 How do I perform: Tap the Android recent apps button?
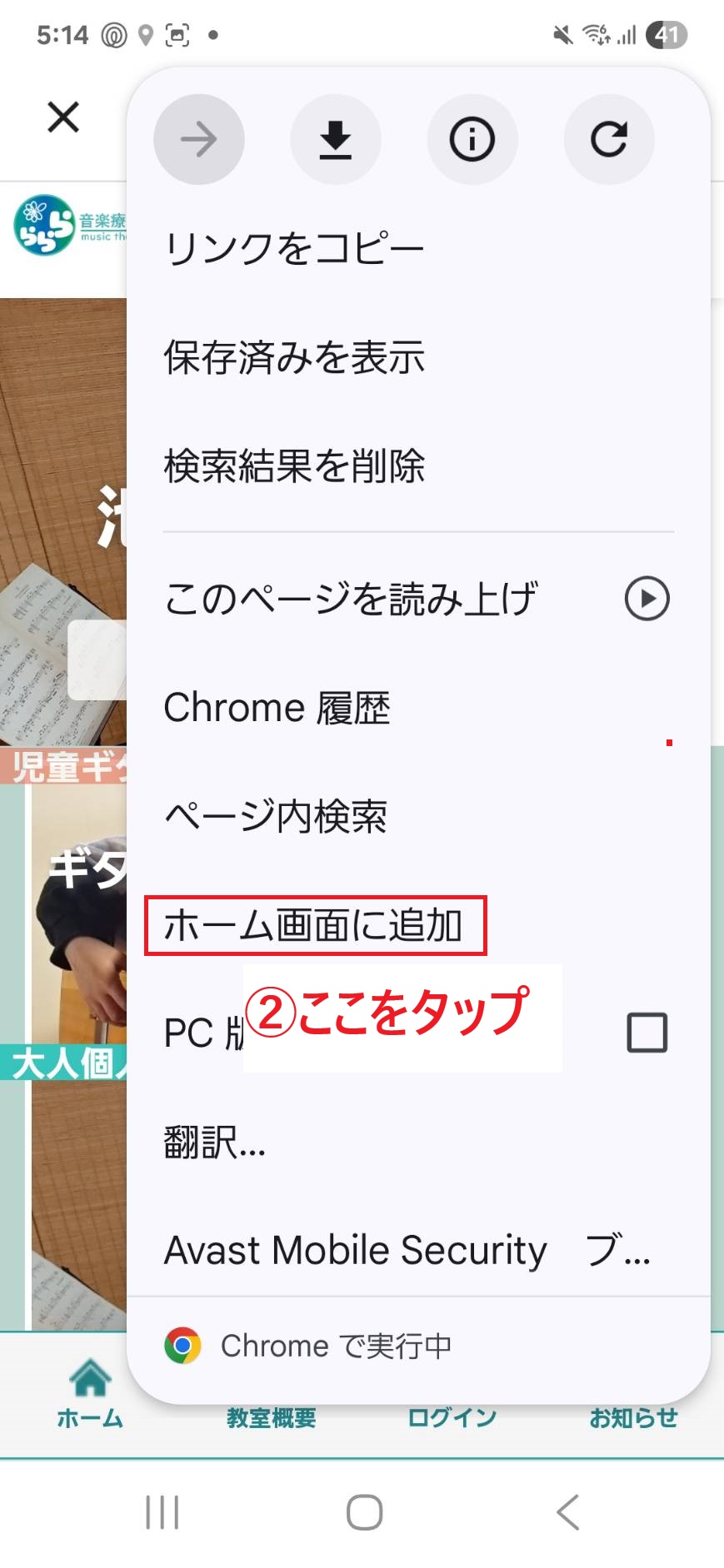pos(162,1512)
